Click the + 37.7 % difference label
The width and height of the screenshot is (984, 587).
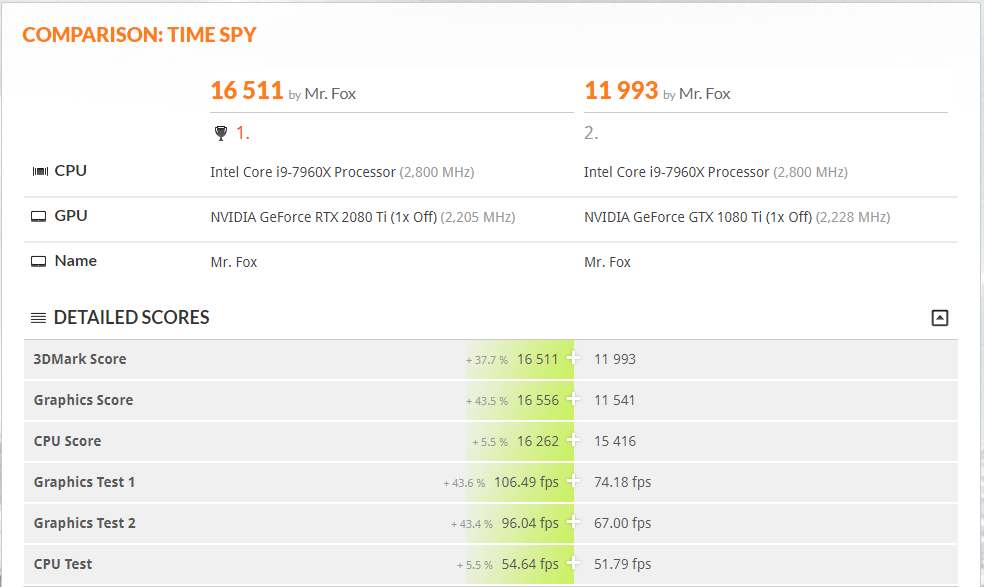point(486,360)
